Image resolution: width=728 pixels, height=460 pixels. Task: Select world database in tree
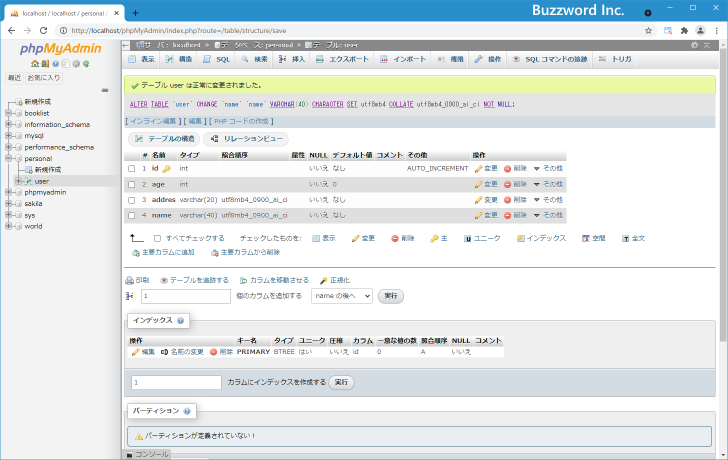(x=33, y=227)
